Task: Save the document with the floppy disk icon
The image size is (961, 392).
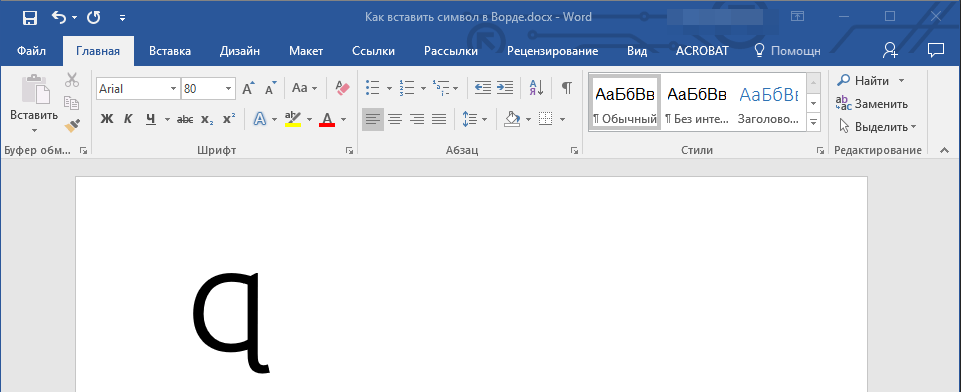Action: click(x=29, y=18)
